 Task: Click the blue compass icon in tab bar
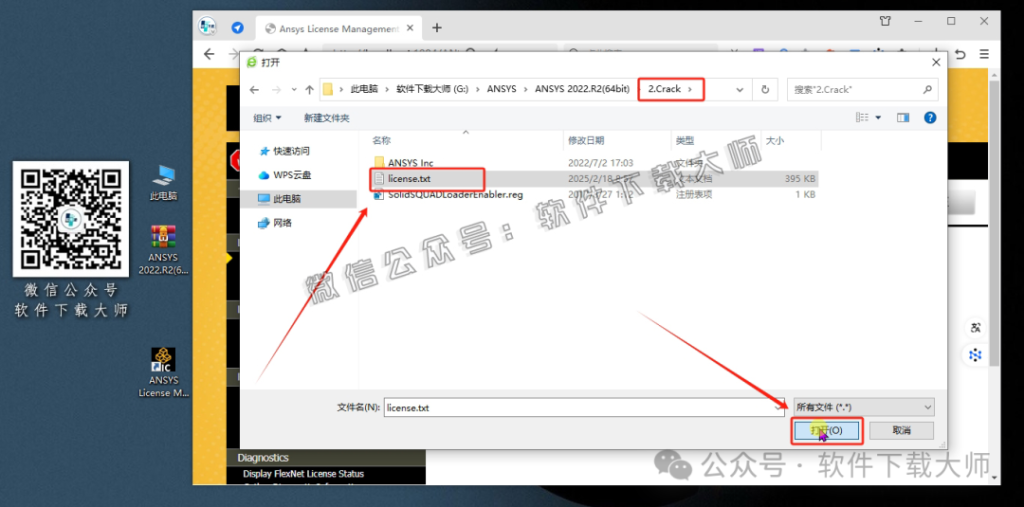[238, 28]
